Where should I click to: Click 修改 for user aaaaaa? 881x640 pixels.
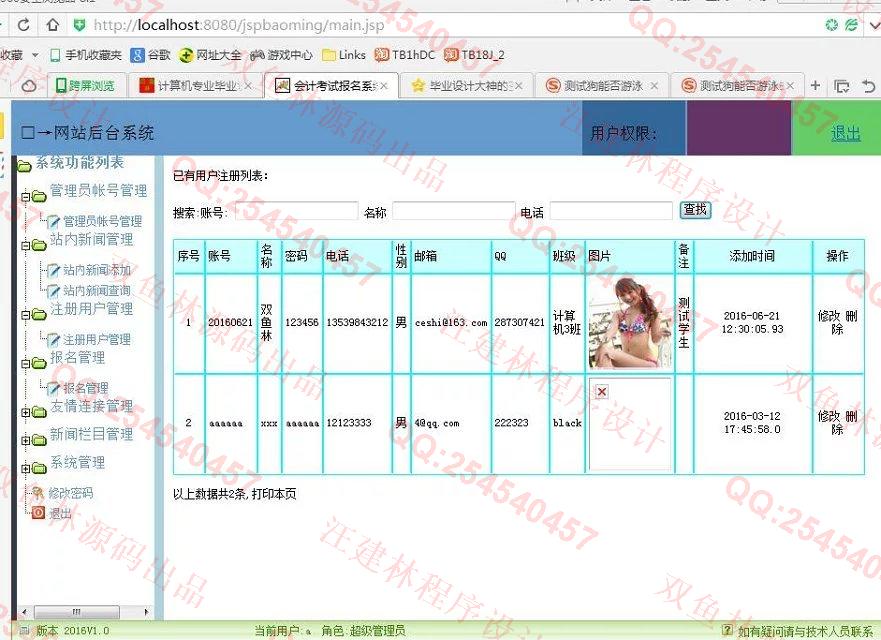[x=828, y=416]
